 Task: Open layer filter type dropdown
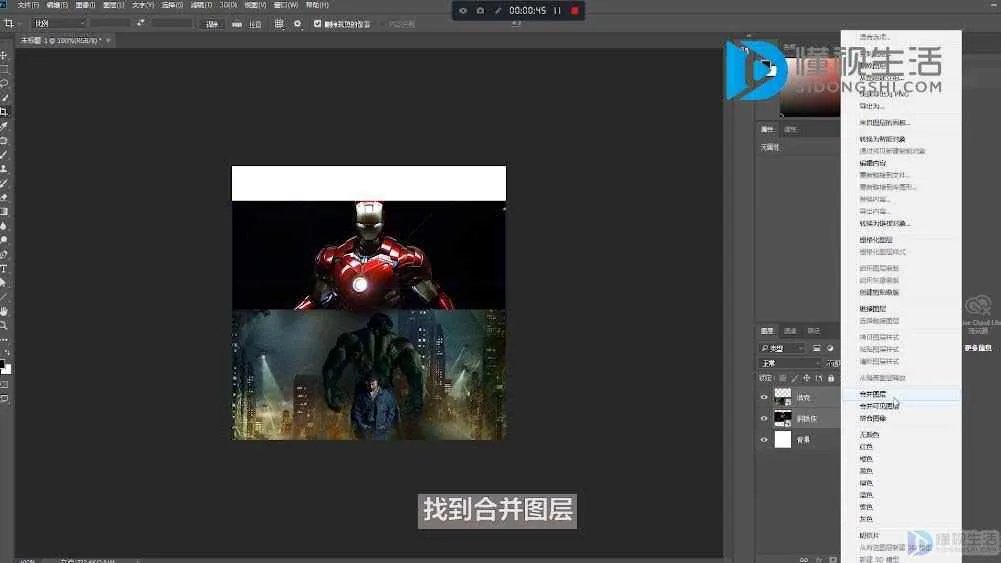coord(782,349)
